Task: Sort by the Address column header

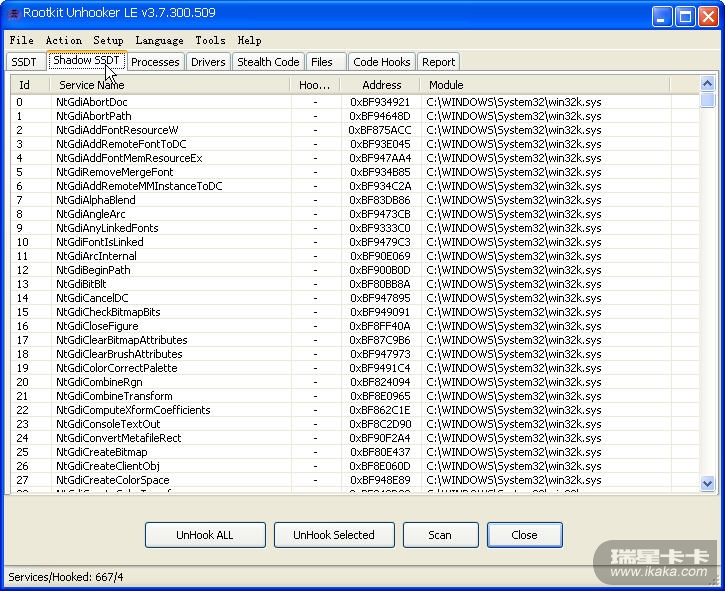Action: point(381,85)
